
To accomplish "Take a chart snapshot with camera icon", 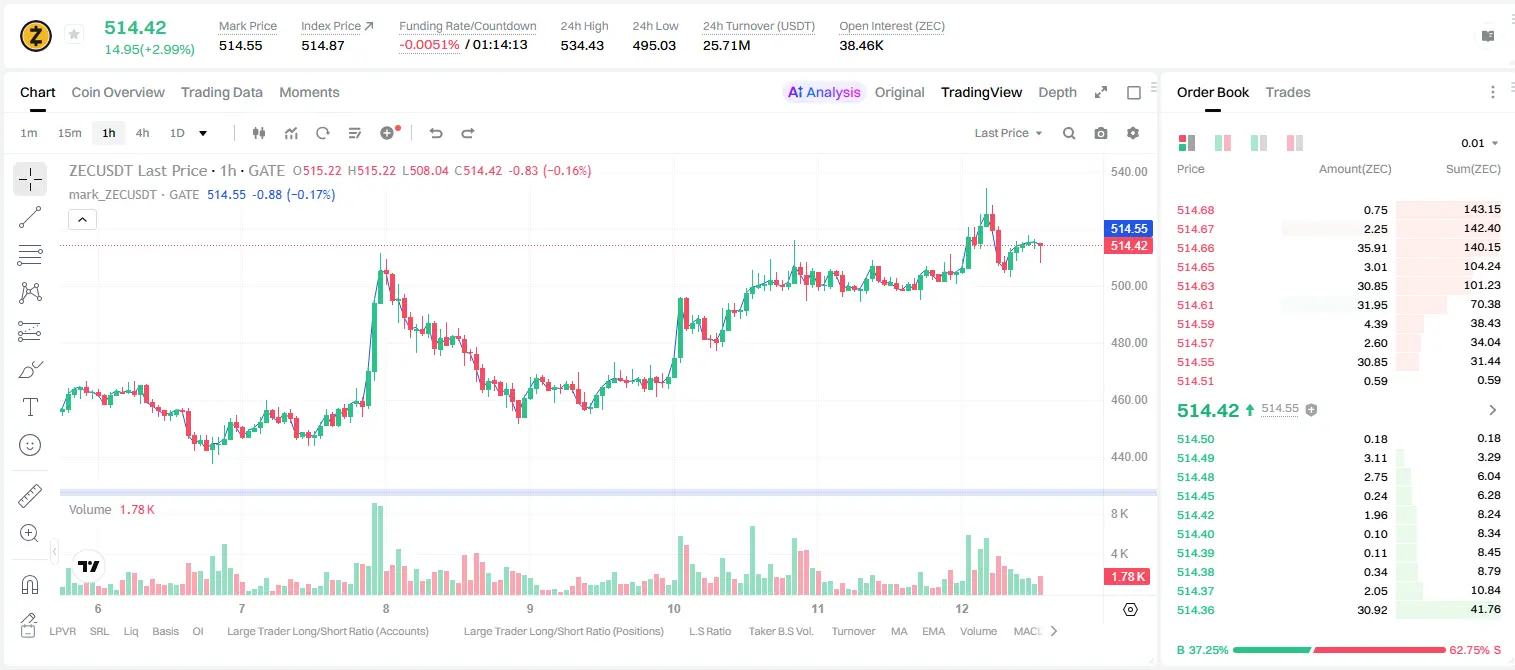I will tap(1101, 133).
